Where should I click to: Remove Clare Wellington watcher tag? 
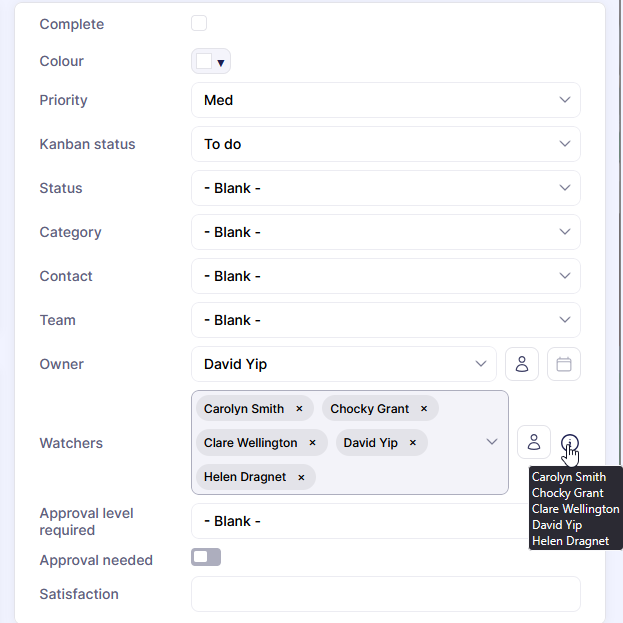pyautogui.click(x=312, y=443)
